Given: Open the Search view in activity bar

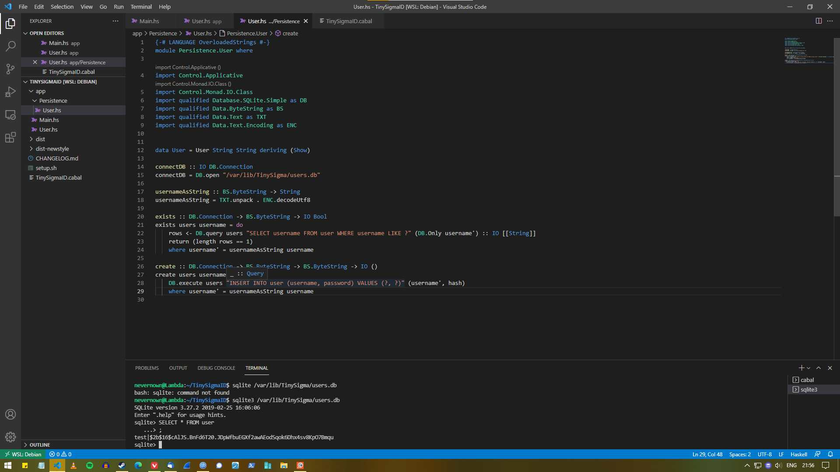Looking at the screenshot, I should pos(10,46).
